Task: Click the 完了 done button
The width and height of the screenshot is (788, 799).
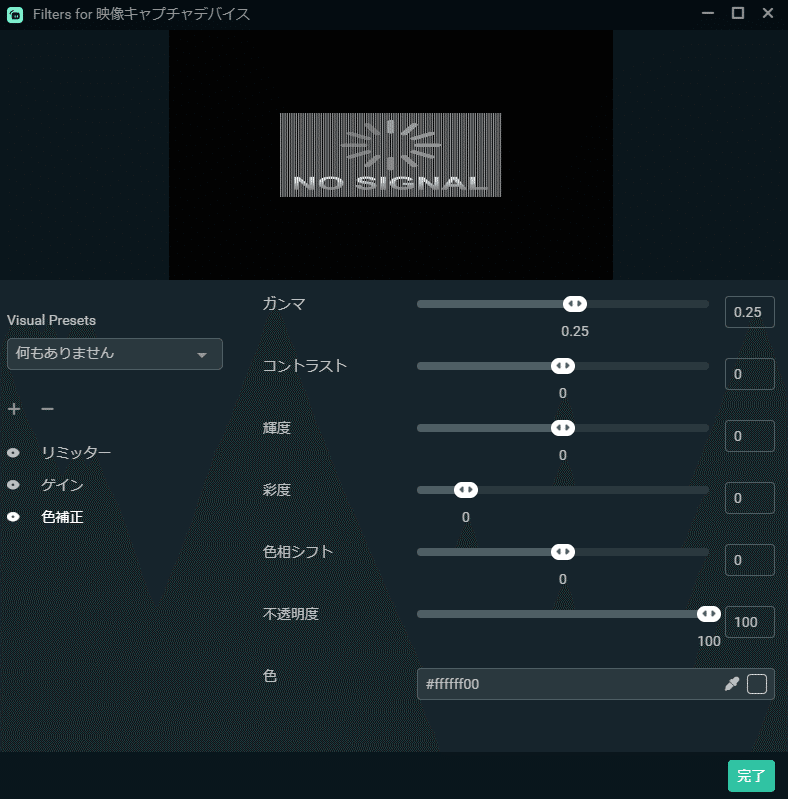Action: [751, 776]
